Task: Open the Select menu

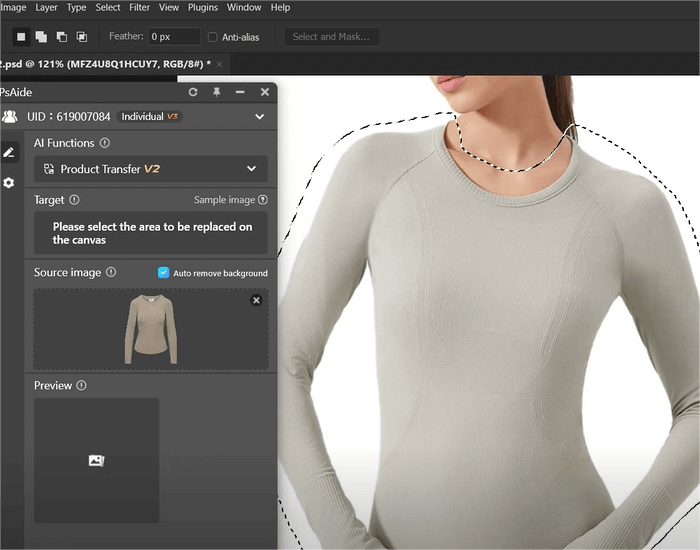Action: tap(108, 8)
